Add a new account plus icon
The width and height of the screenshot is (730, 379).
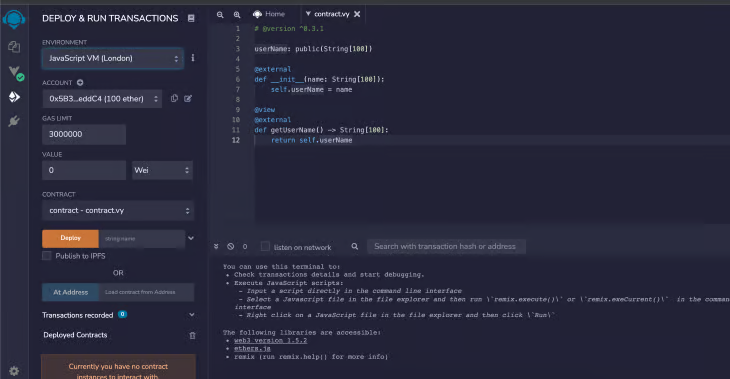point(80,82)
